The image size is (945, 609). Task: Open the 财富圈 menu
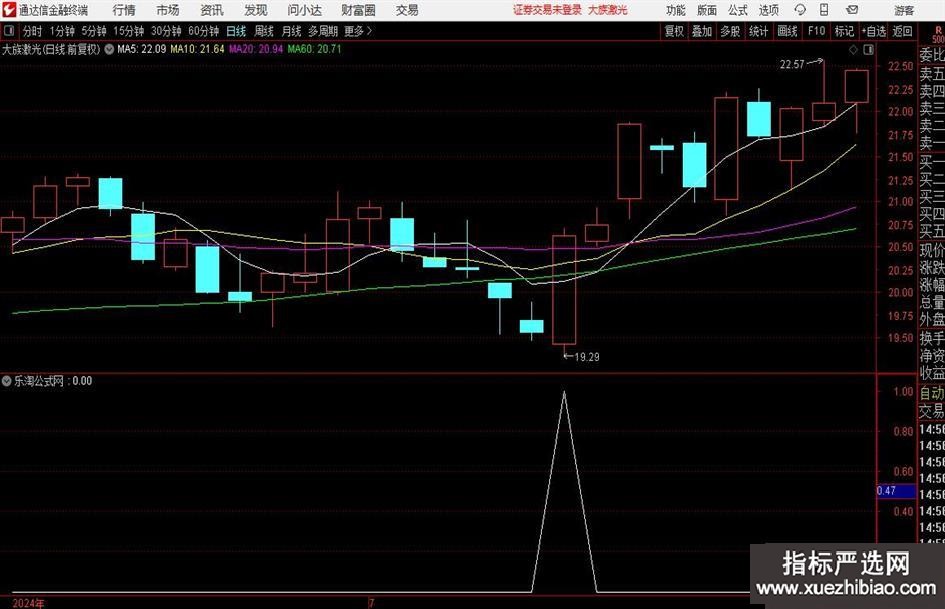358,10
